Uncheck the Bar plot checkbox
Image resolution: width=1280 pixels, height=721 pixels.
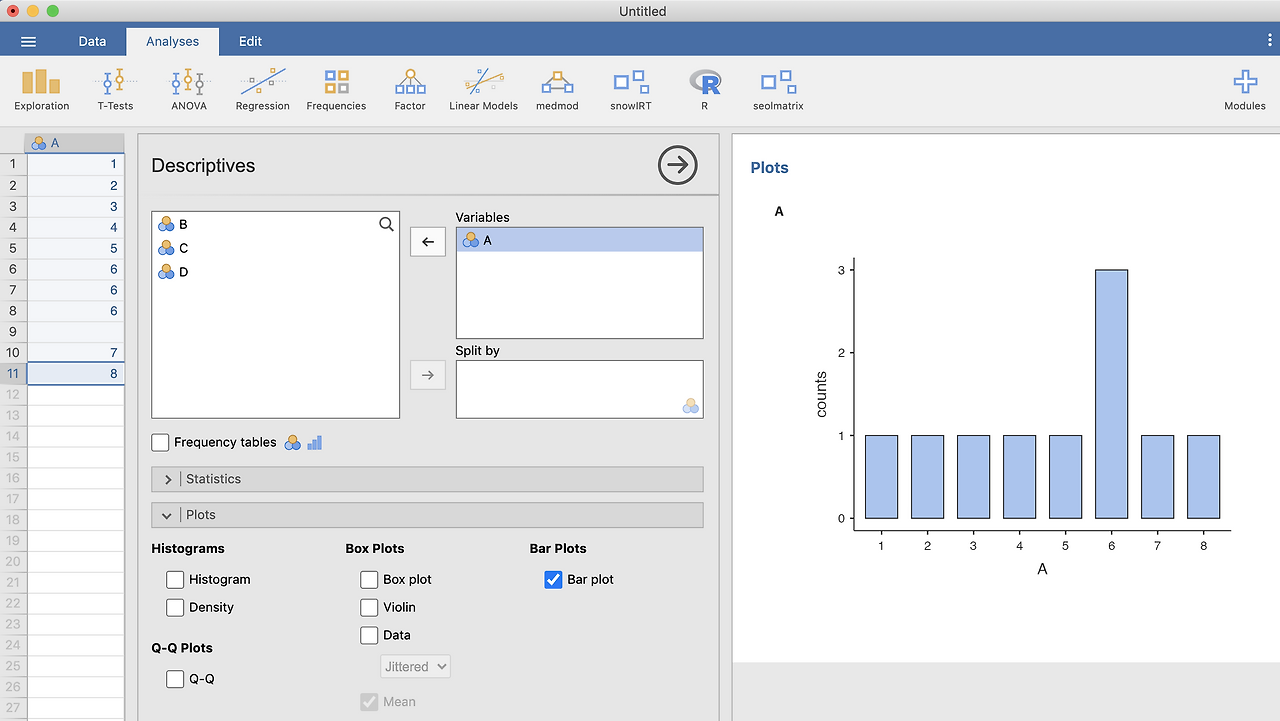tap(553, 579)
